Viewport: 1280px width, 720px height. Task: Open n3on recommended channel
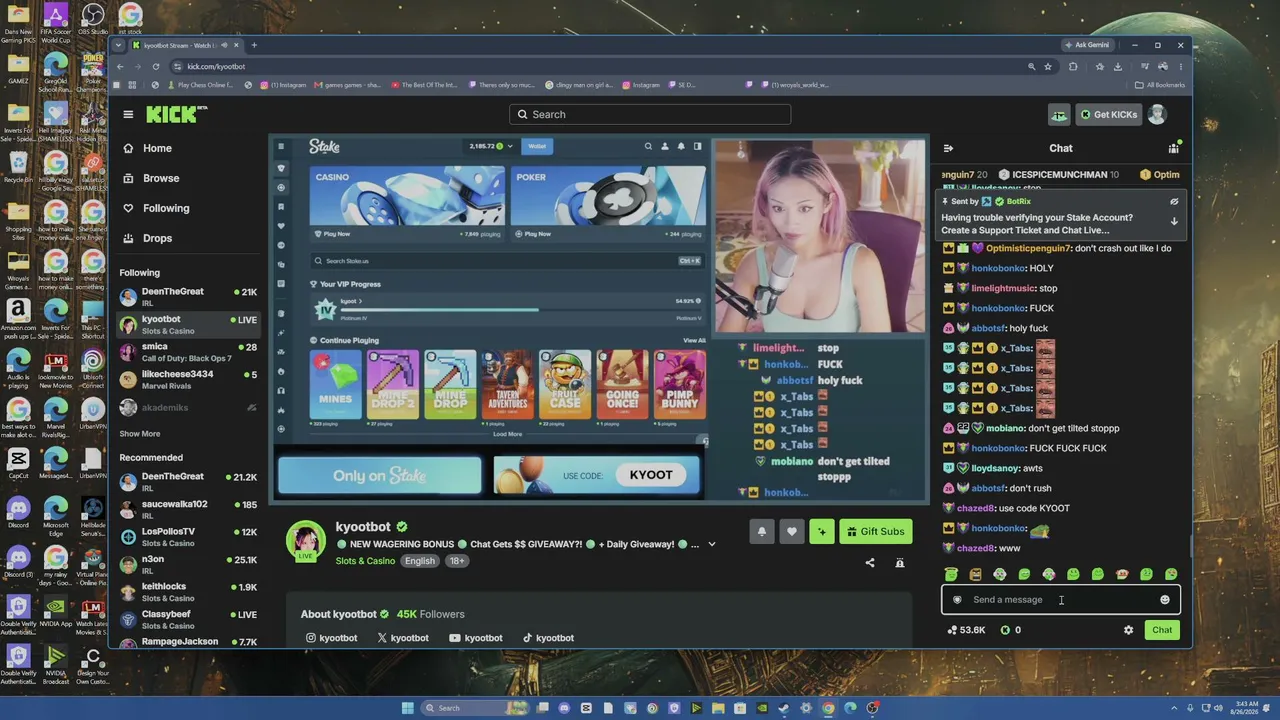click(x=187, y=564)
